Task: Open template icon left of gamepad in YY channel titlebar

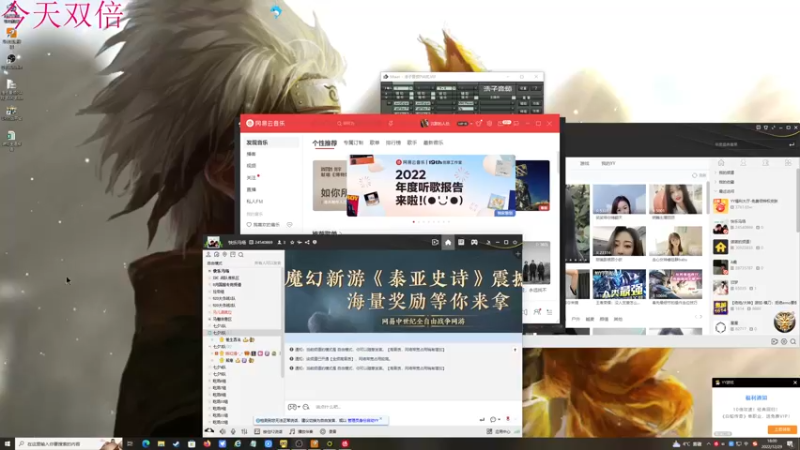Action: (461, 242)
